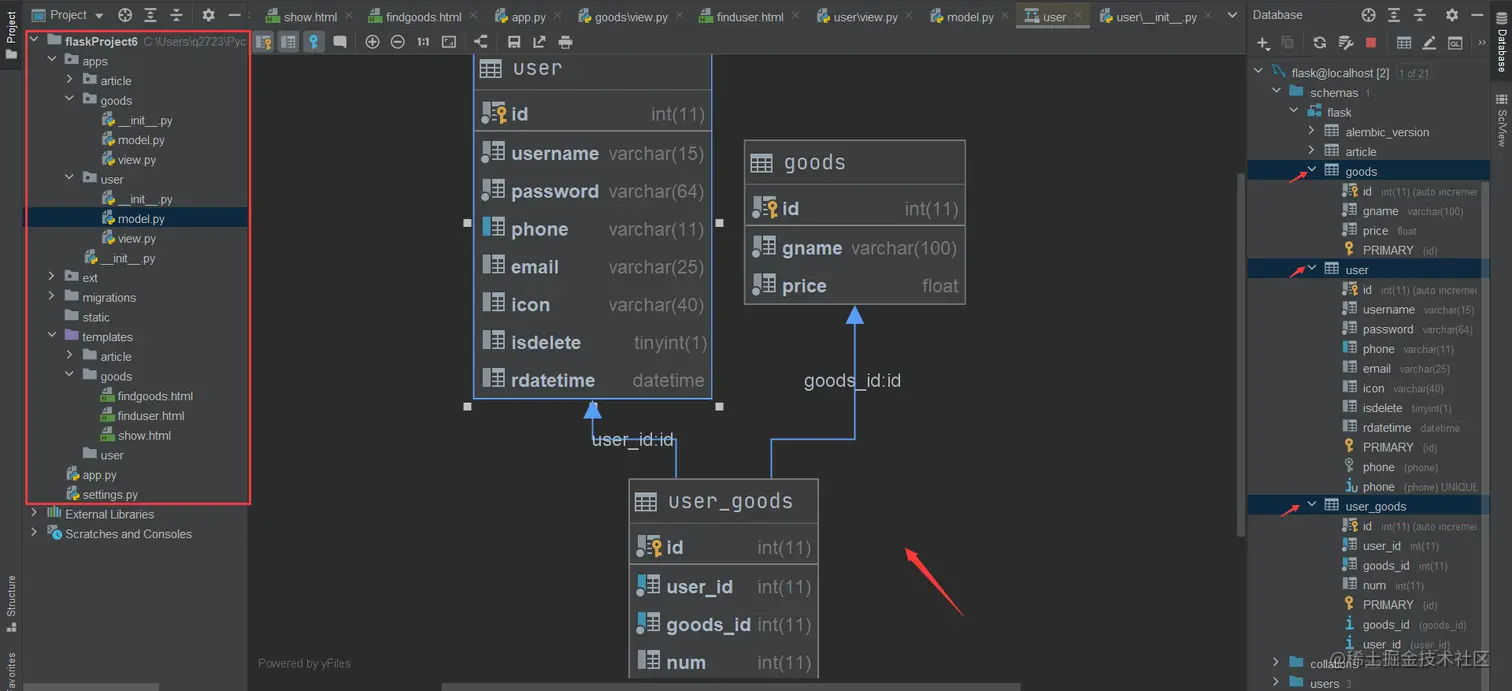The width and height of the screenshot is (1512, 691).
Task: Collapse all nodes in Project panel
Action: pos(176,15)
